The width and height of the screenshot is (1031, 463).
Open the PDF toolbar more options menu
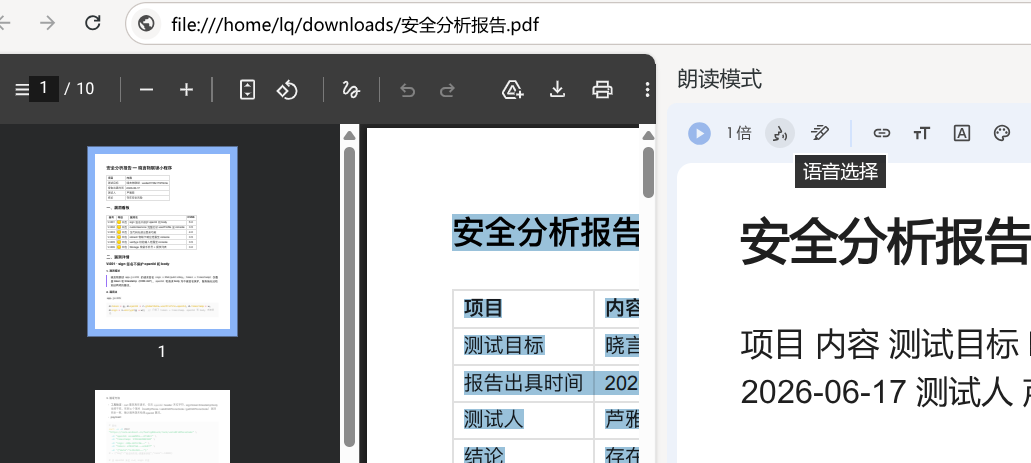(x=648, y=89)
